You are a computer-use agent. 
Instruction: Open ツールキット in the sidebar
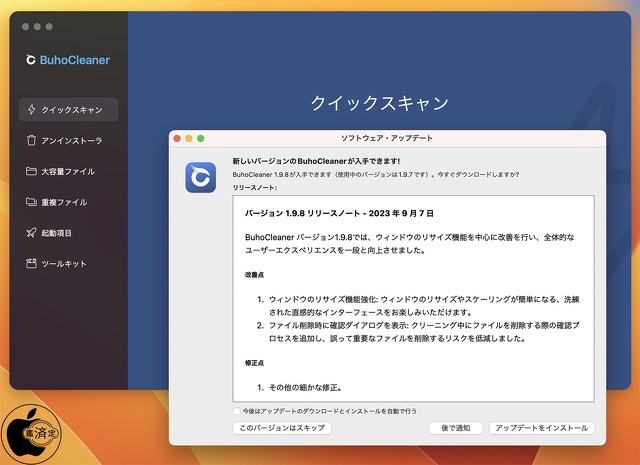pyautogui.click(x=69, y=263)
